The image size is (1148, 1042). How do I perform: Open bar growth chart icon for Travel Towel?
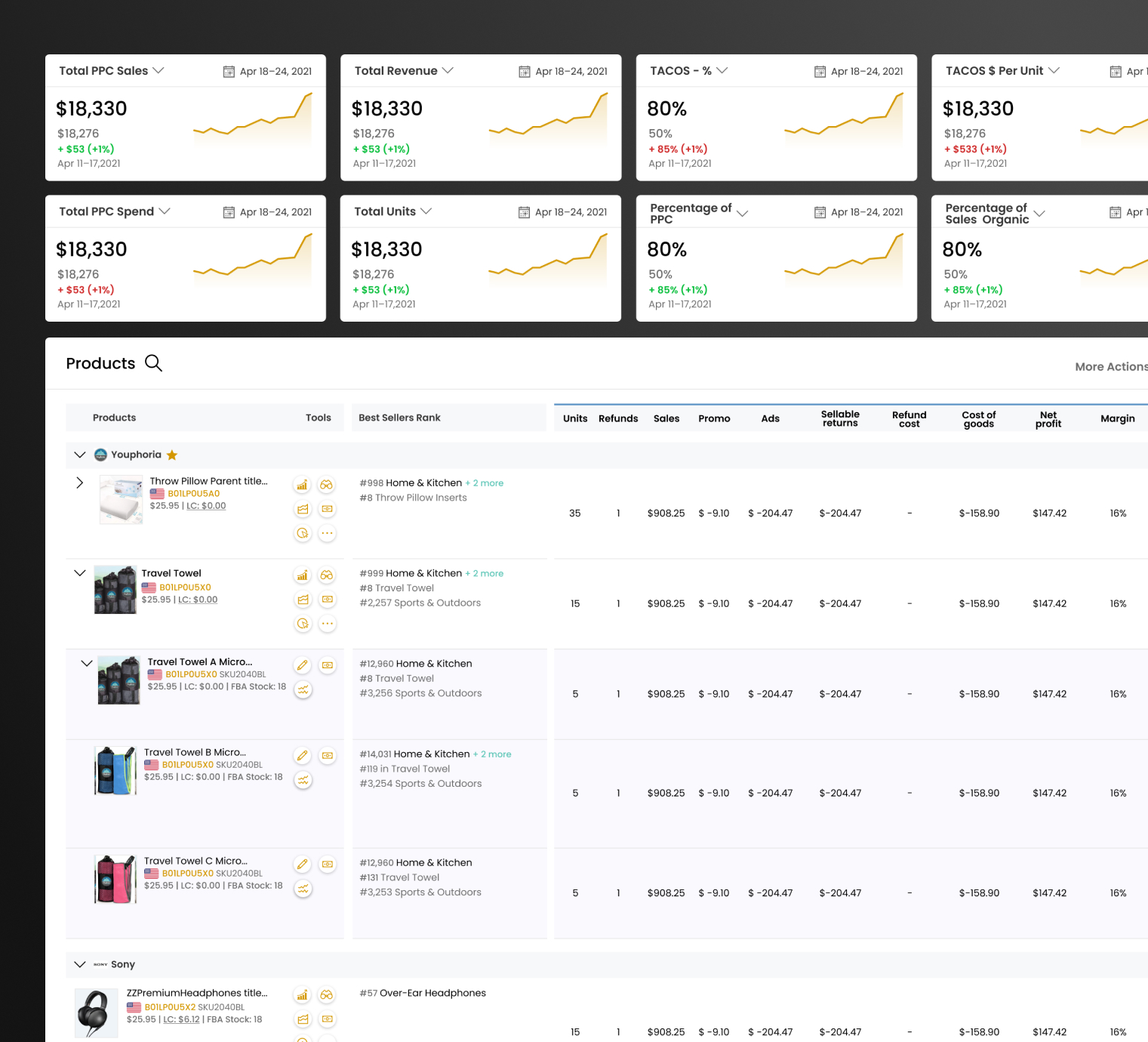[x=303, y=575]
